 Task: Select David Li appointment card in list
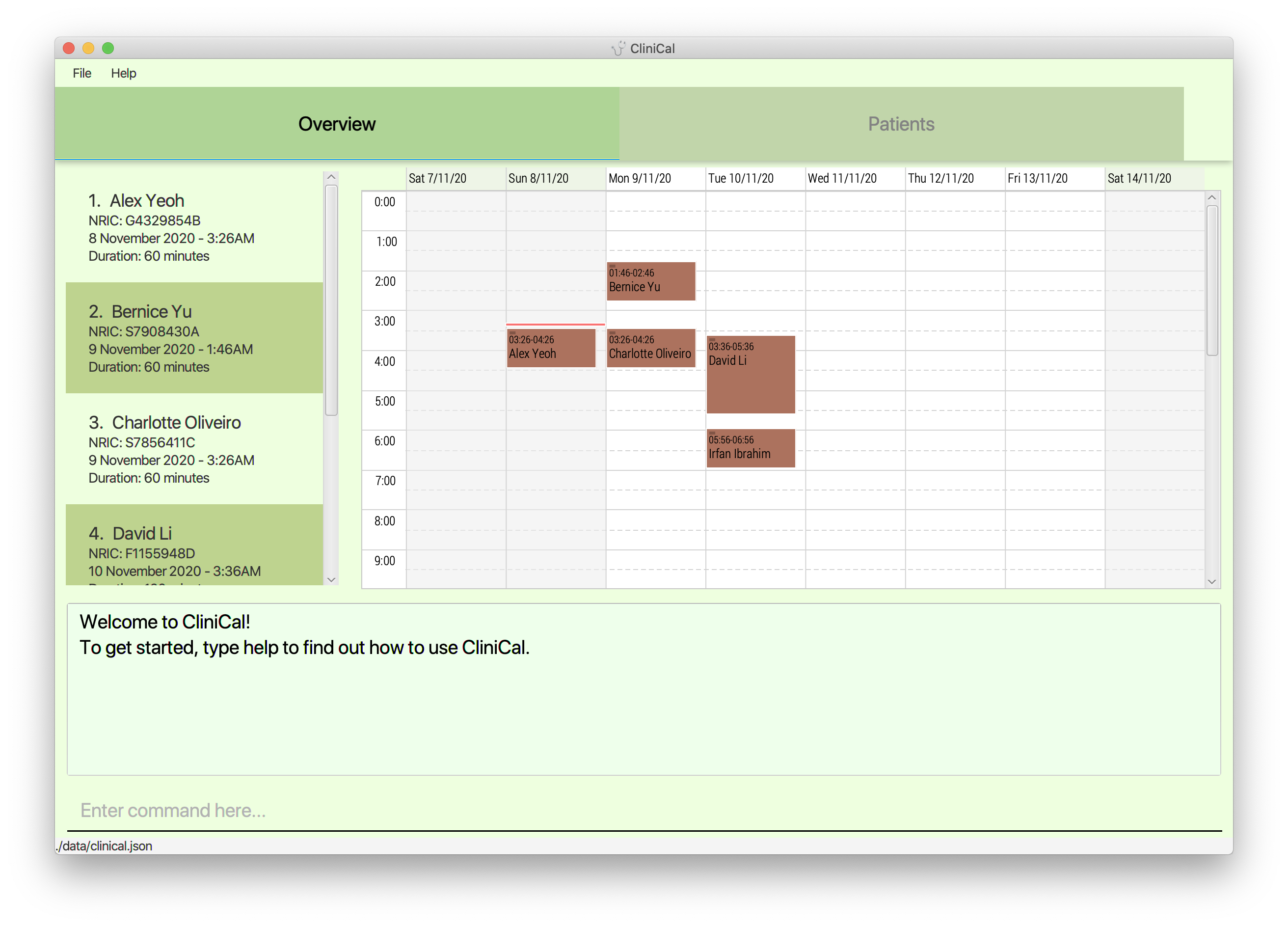194,544
